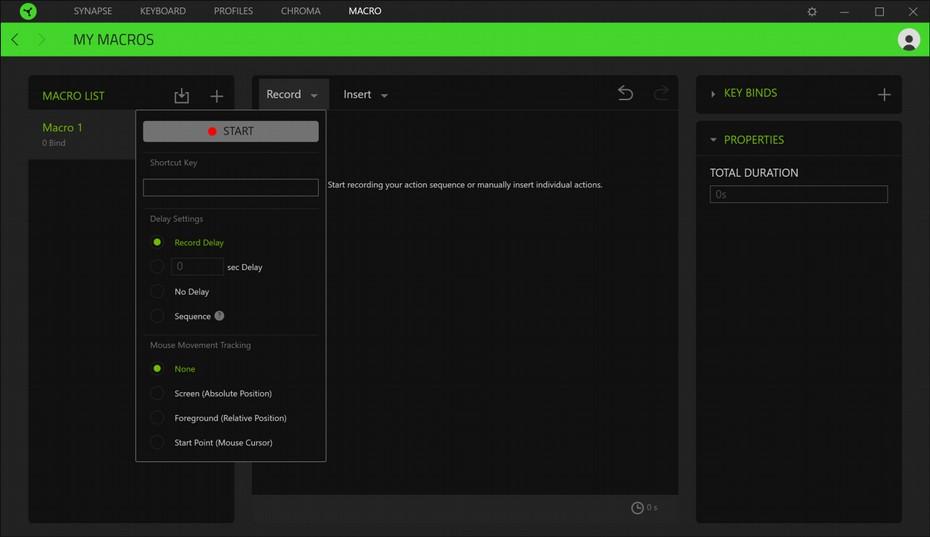Add a new macro with the plus icon

click(216, 96)
